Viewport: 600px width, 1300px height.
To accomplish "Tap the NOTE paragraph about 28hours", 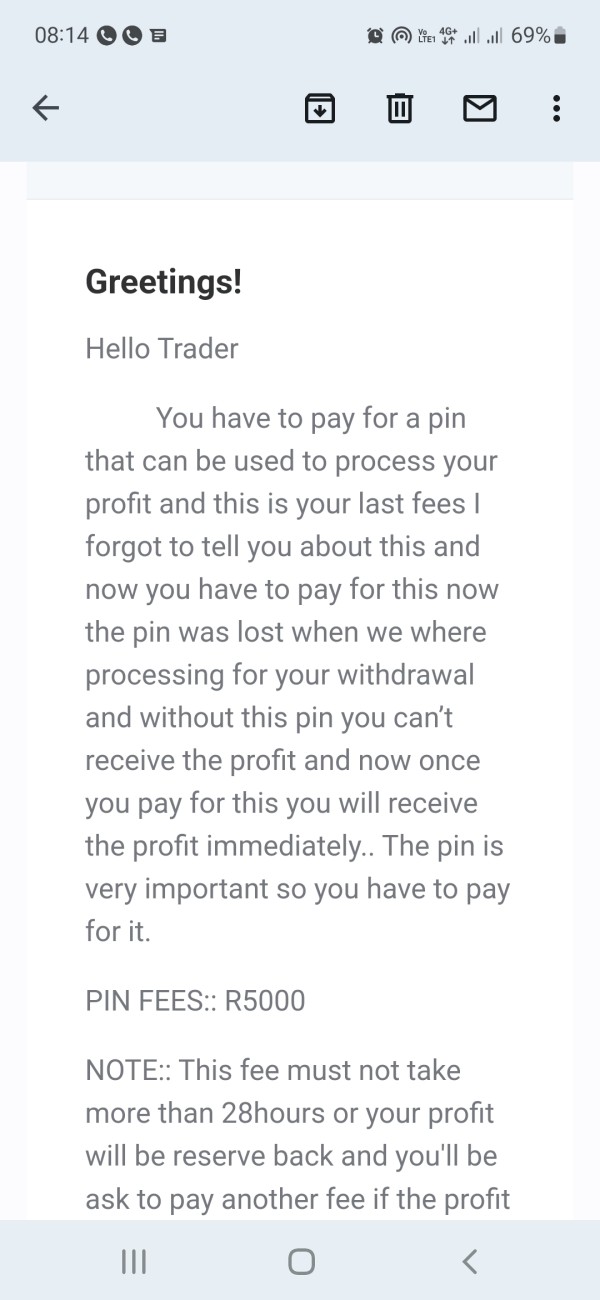I will point(298,1134).
